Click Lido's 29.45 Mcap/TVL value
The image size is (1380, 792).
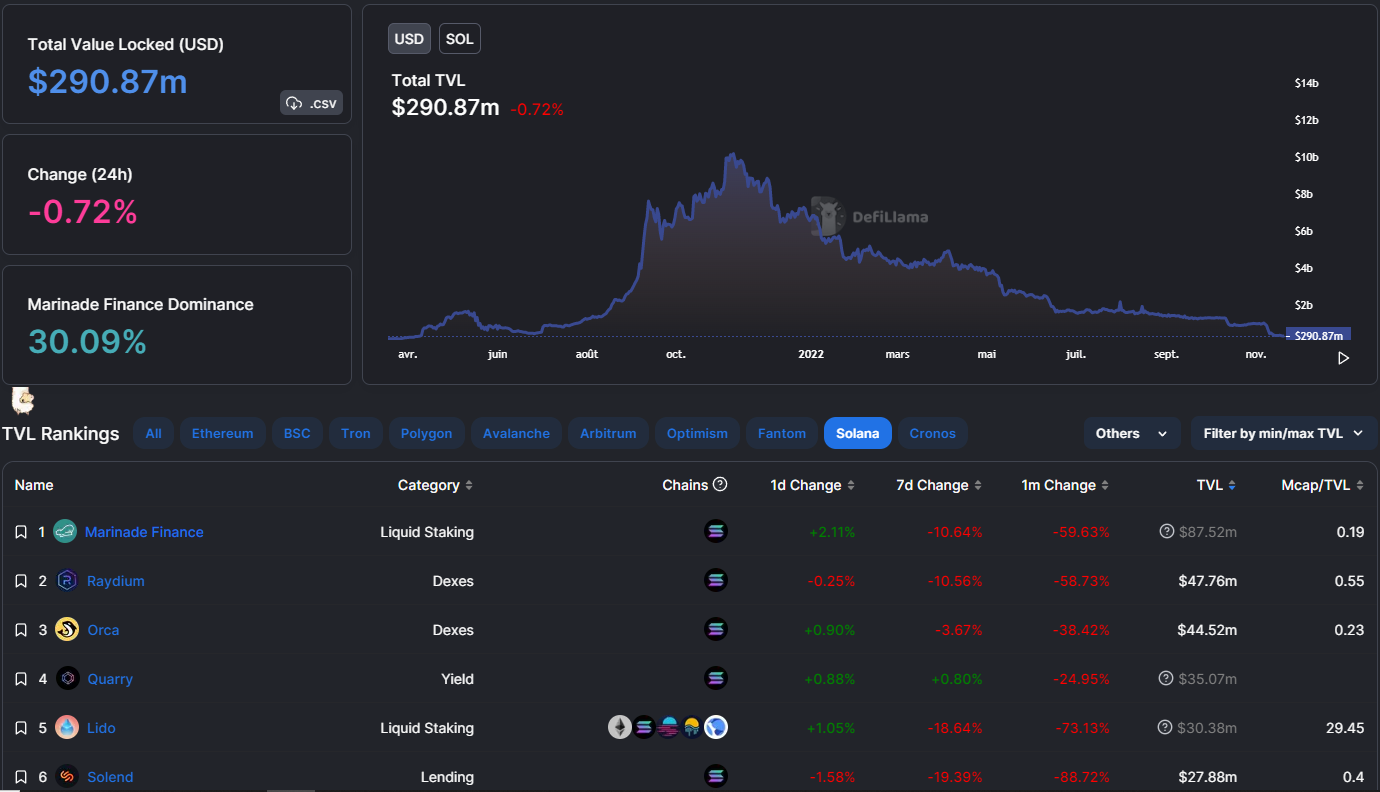pos(1345,728)
